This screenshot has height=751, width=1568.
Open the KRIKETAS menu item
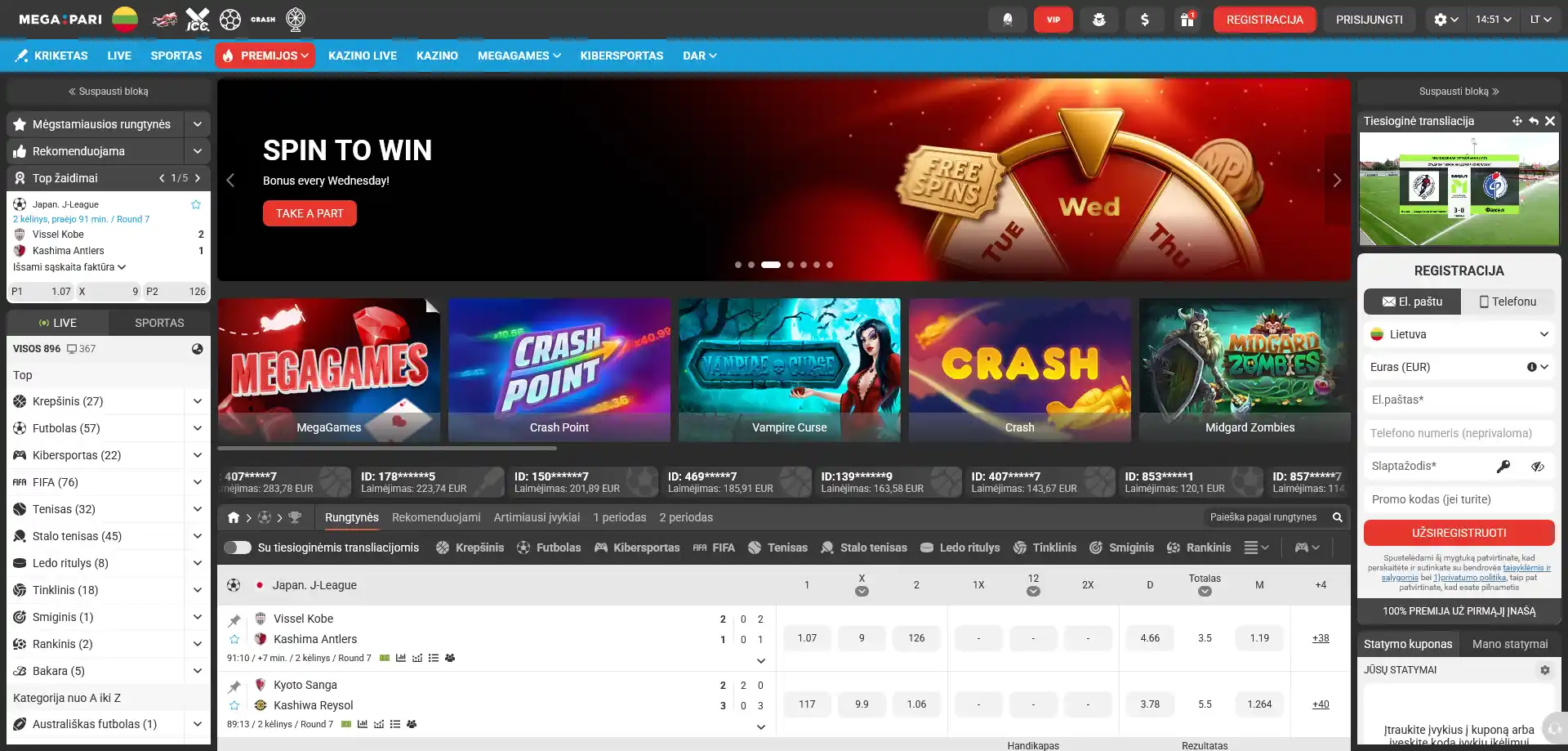51,56
